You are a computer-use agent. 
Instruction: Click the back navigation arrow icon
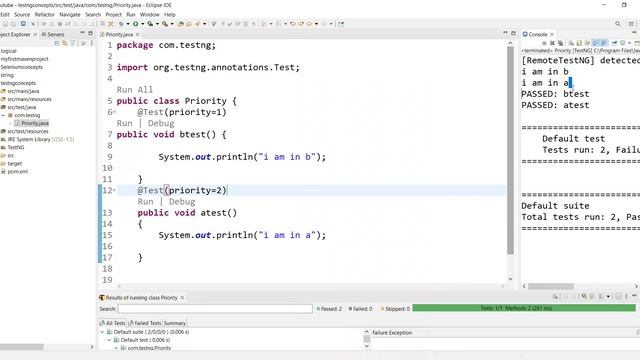[309, 24]
